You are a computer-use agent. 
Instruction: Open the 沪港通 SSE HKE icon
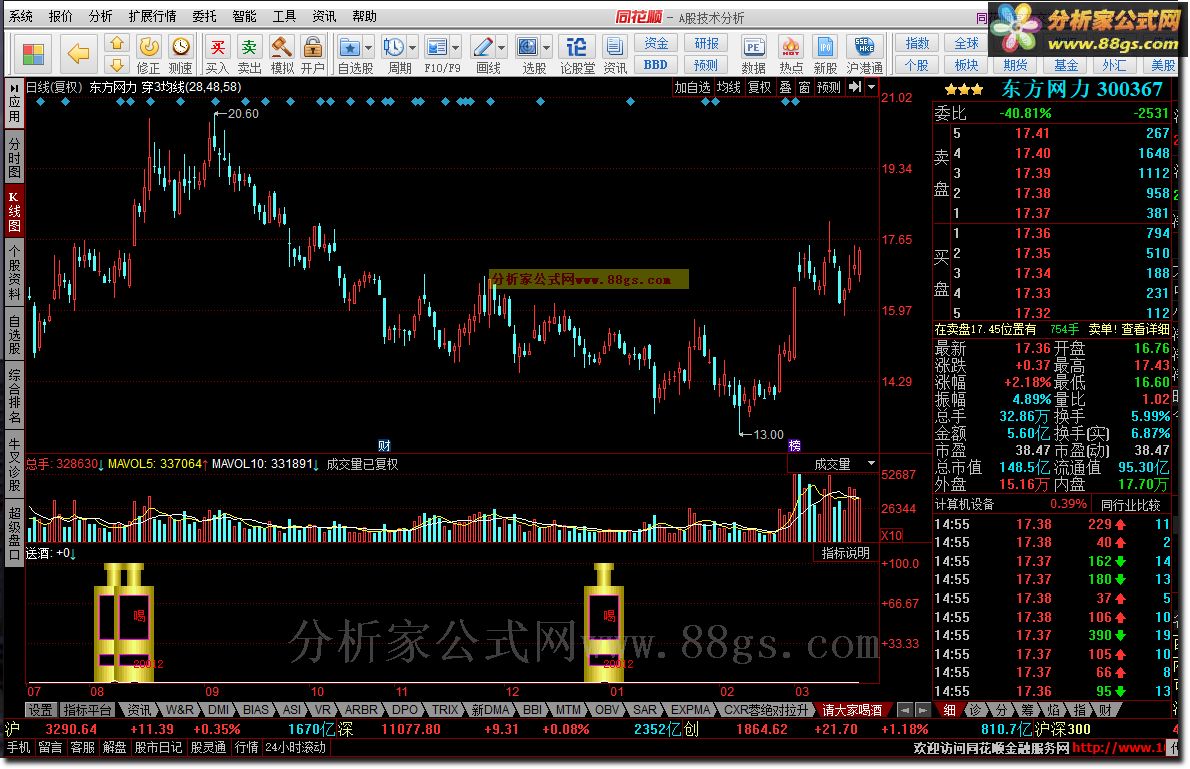(864, 55)
